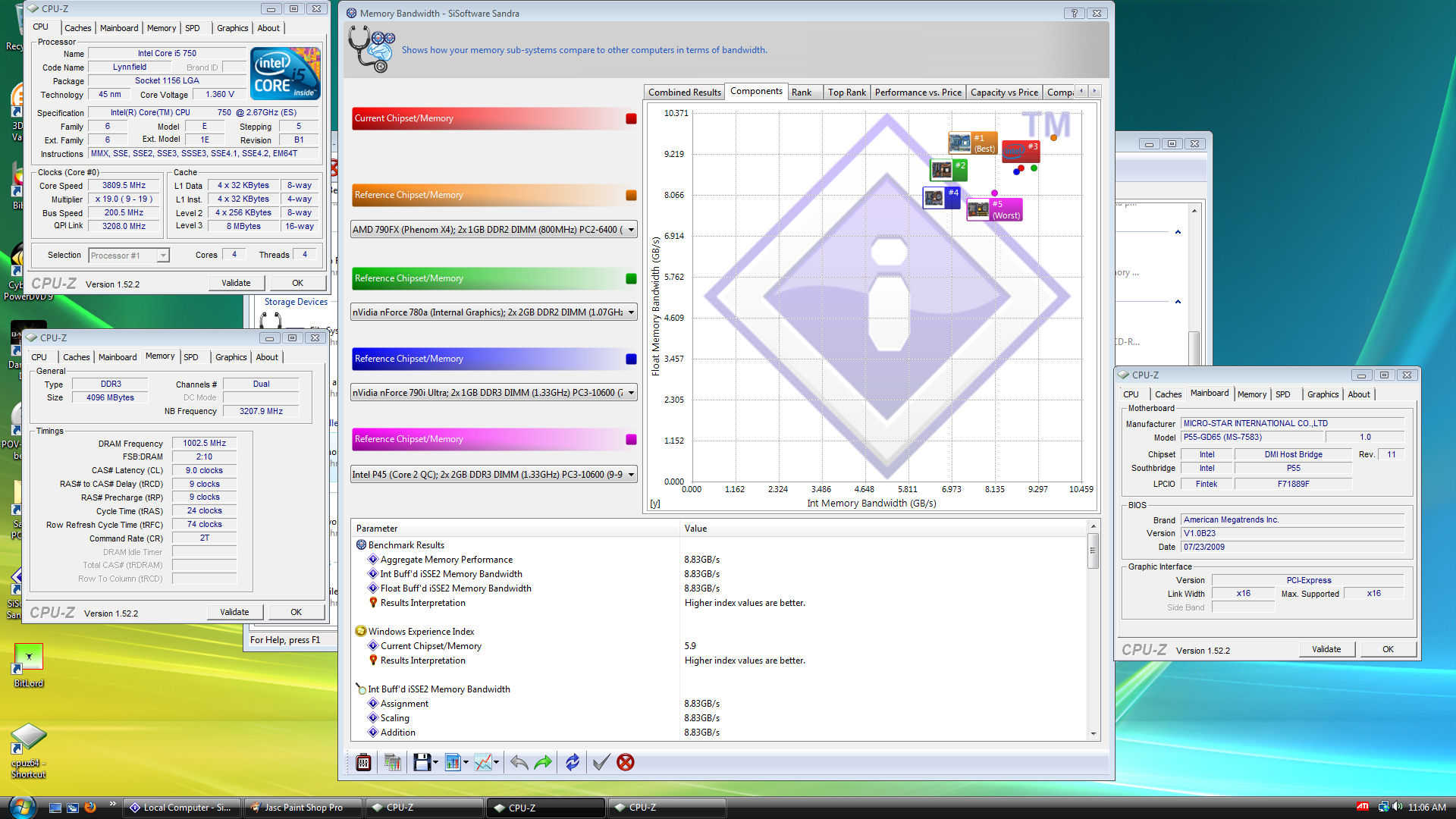Click the volume speaker tray icon
Viewport: 1456px width, 819px height.
click(x=1397, y=807)
